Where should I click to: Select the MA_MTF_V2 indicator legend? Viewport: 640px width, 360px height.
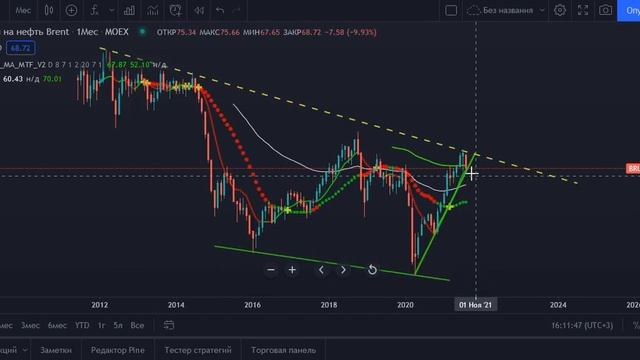coord(23,65)
